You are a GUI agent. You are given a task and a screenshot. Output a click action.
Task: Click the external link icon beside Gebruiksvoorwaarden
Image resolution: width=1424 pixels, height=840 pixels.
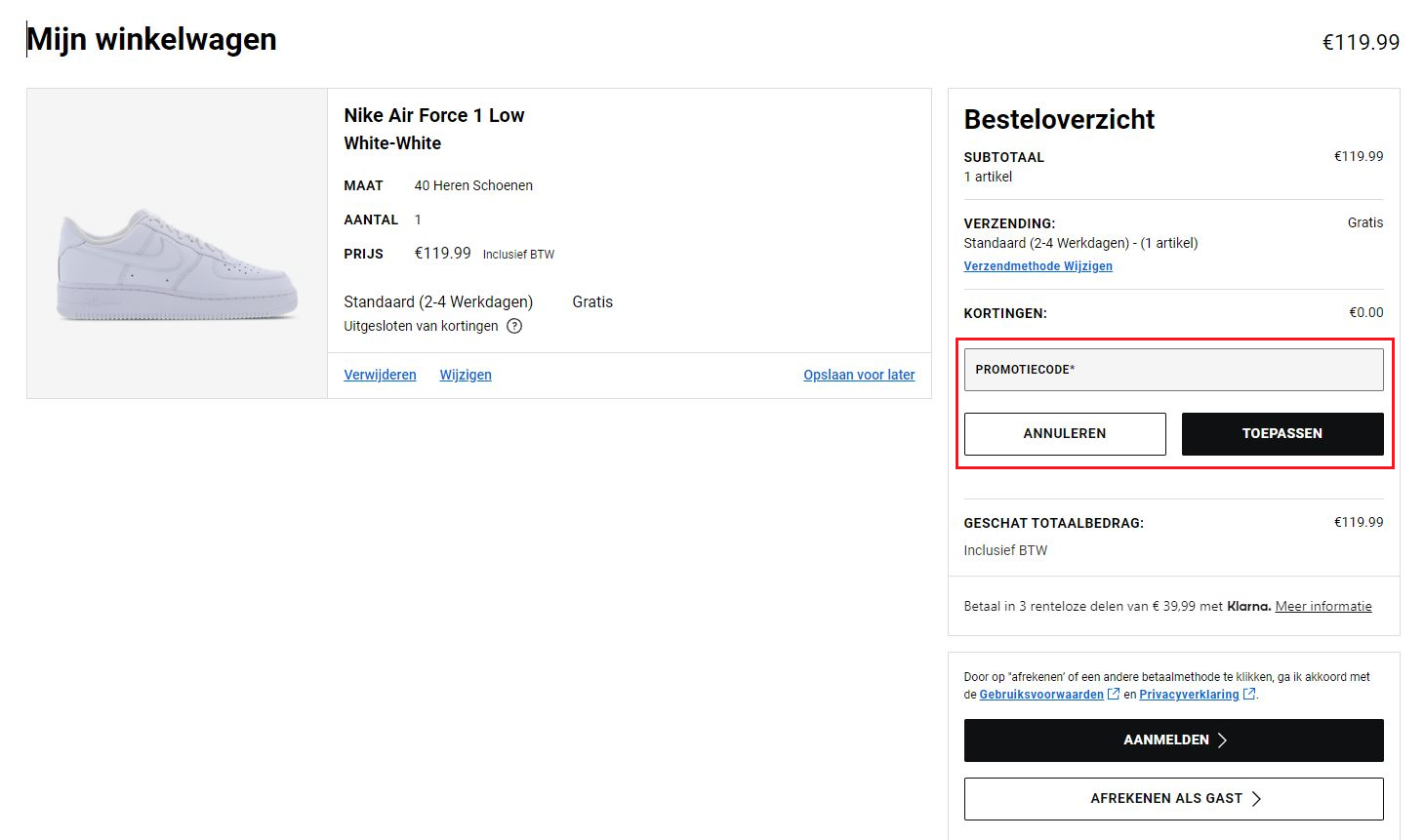click(1114, 694)
